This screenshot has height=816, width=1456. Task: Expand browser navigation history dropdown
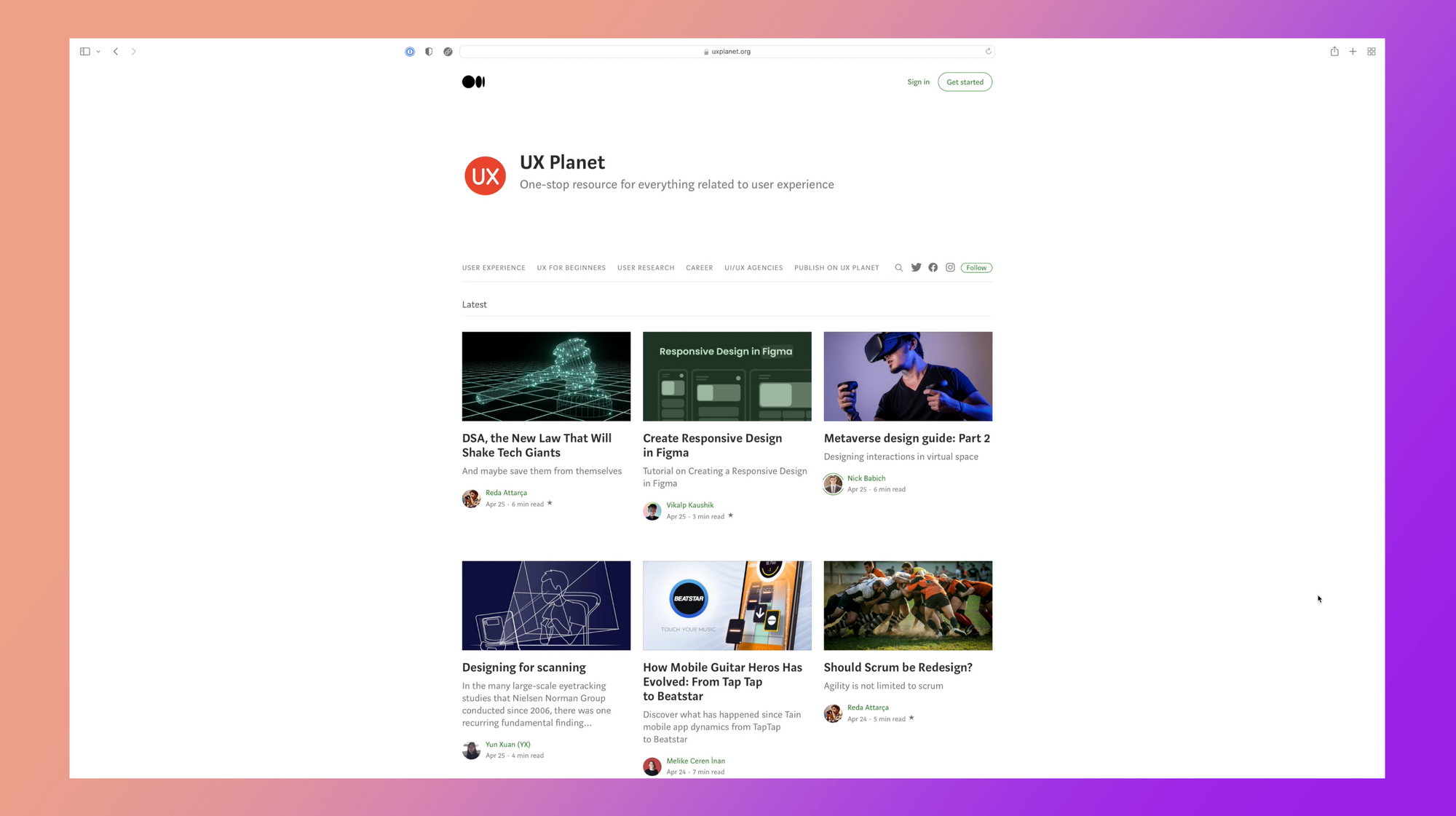click(99, 51)
